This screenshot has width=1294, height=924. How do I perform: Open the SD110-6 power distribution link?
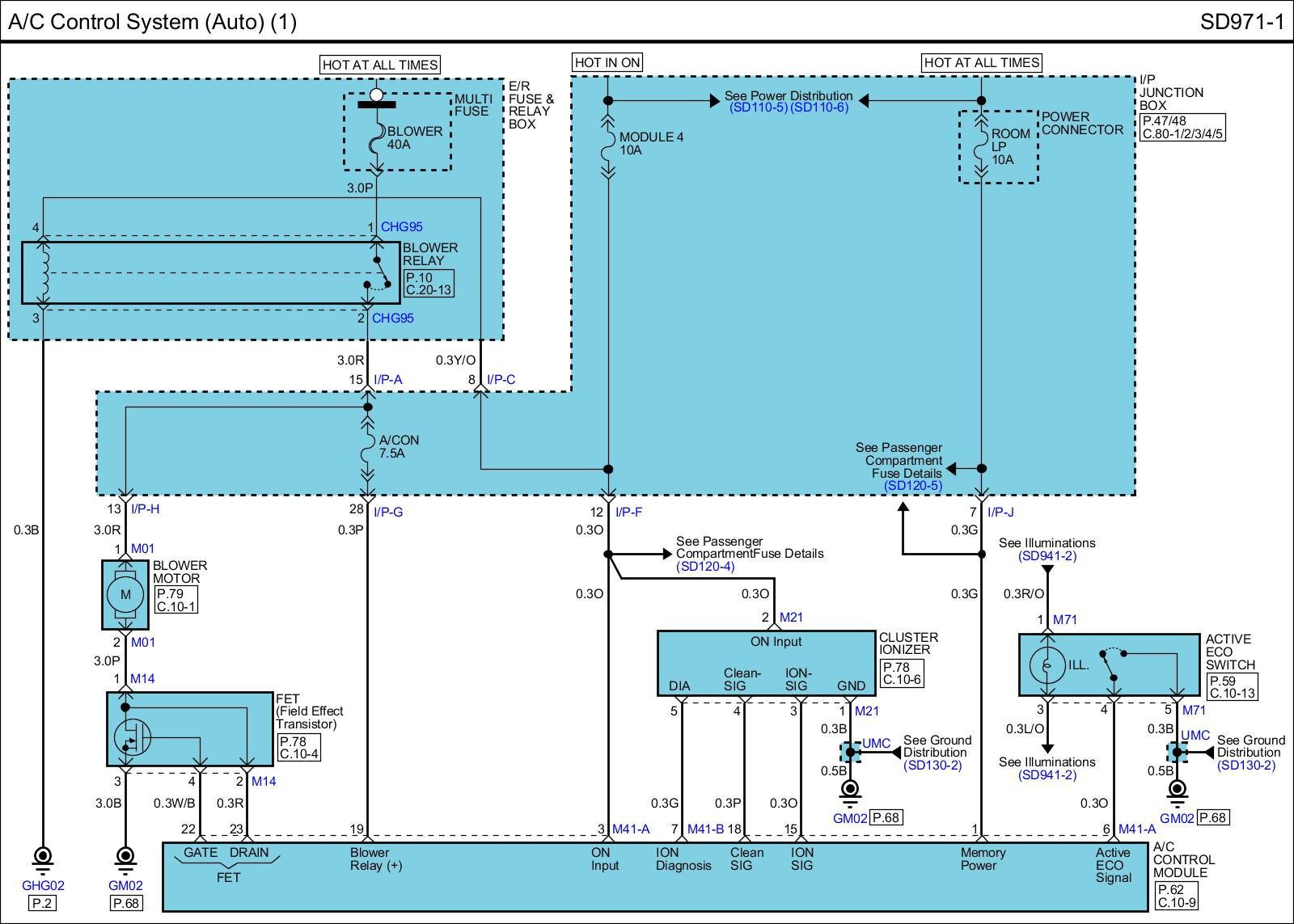(x=819, y=108)
